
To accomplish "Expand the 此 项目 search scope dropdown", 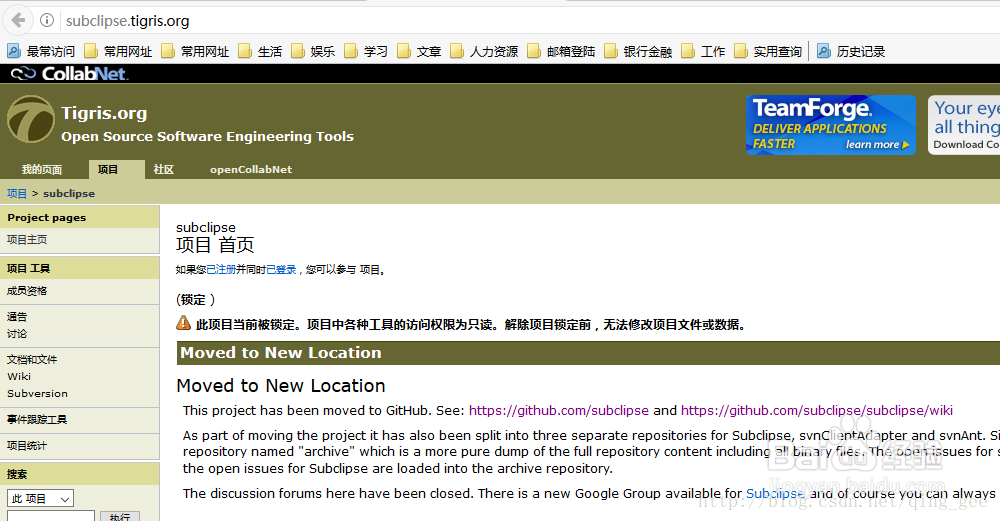I will click(x=41, y=498).
